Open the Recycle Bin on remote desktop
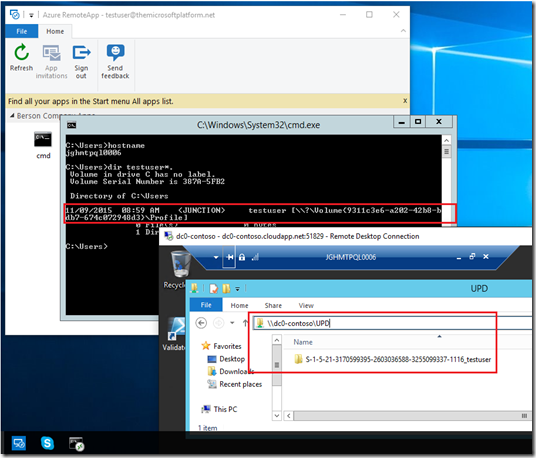 tap(180, 264)
